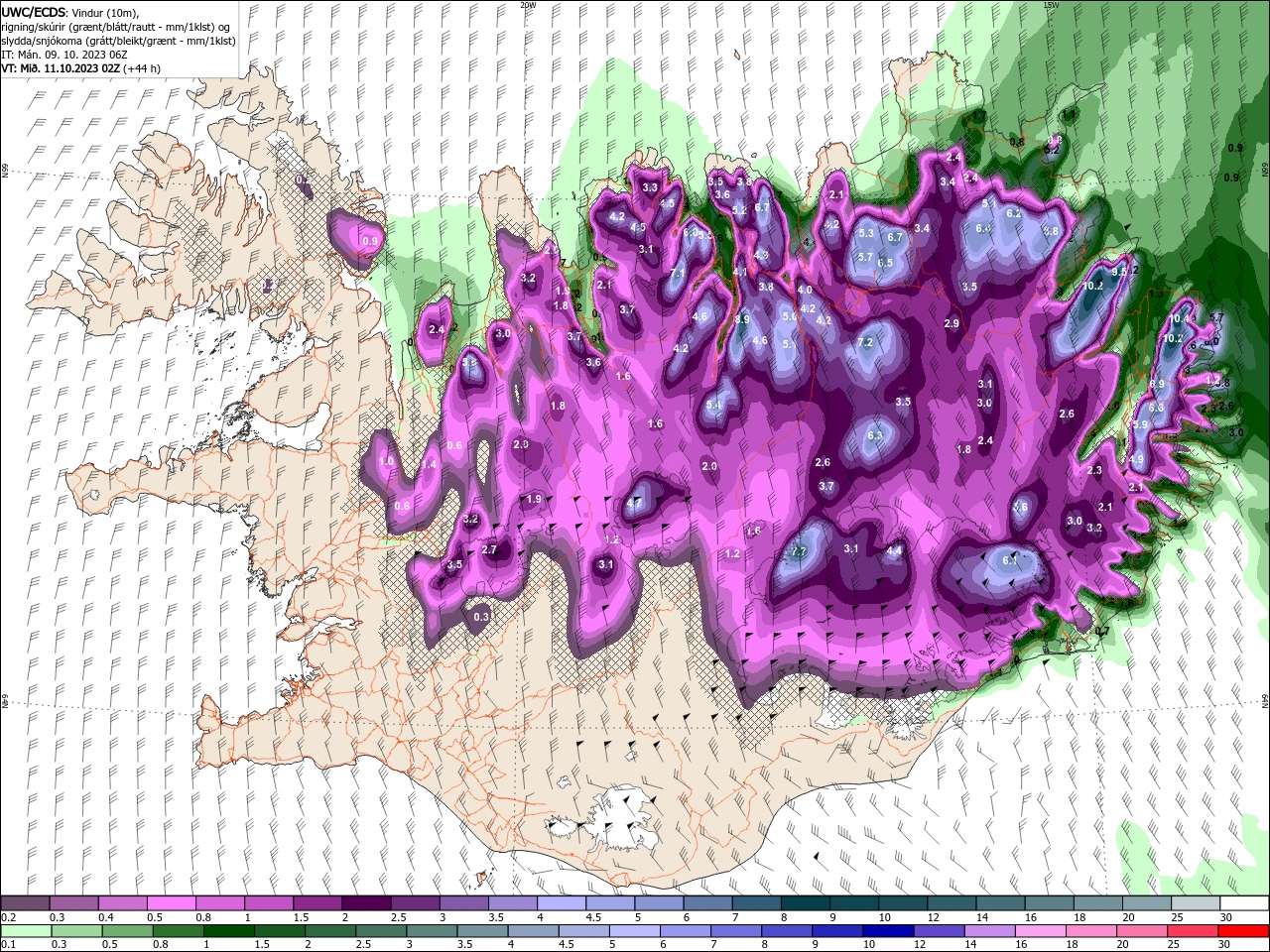Screen dimensions: 1270x952
Task: Click the 2.9 value on the map
Action: click(x=952, y=324)
